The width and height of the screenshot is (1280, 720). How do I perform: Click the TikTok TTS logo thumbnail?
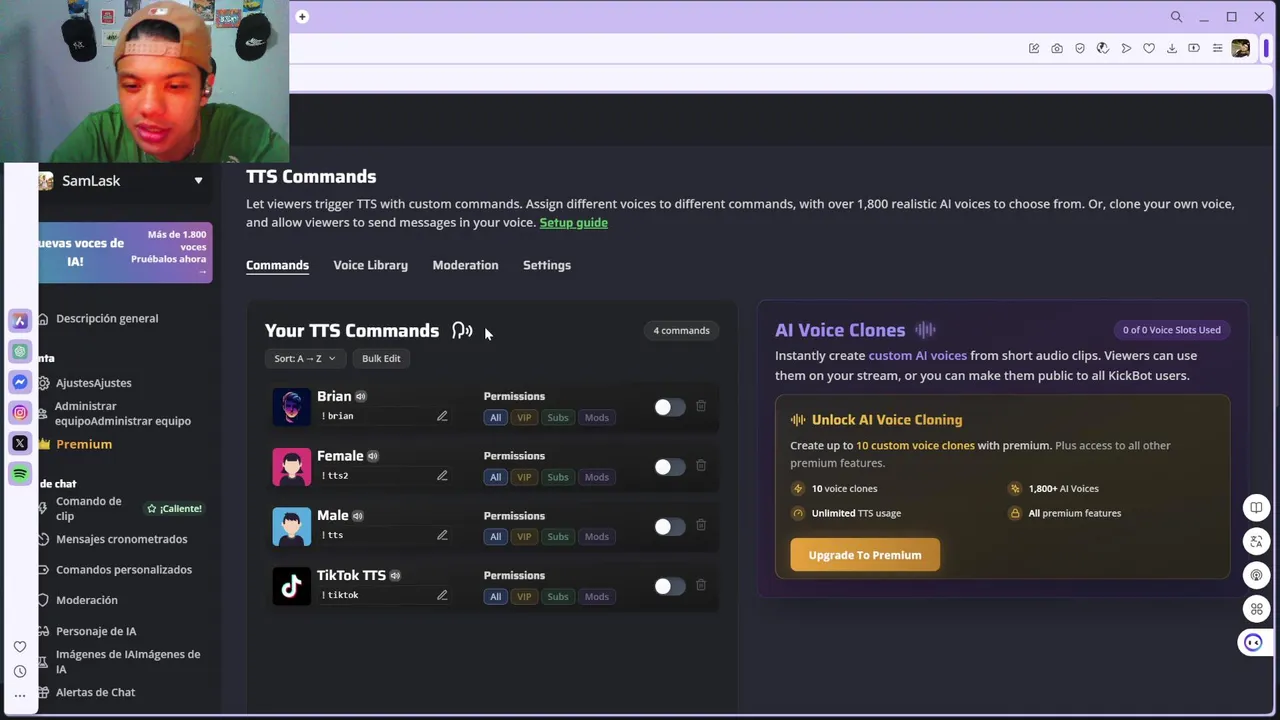pos(292,586)
